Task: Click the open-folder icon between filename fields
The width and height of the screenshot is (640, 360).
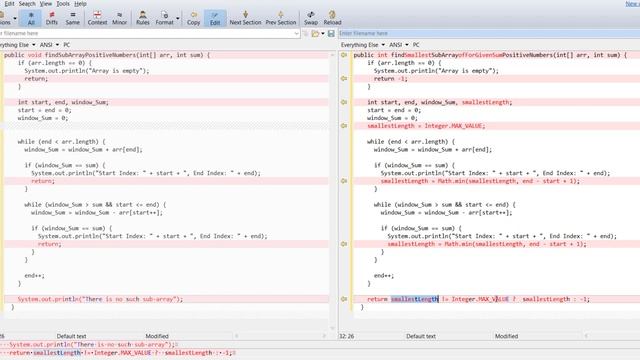Action: [315, 33]
